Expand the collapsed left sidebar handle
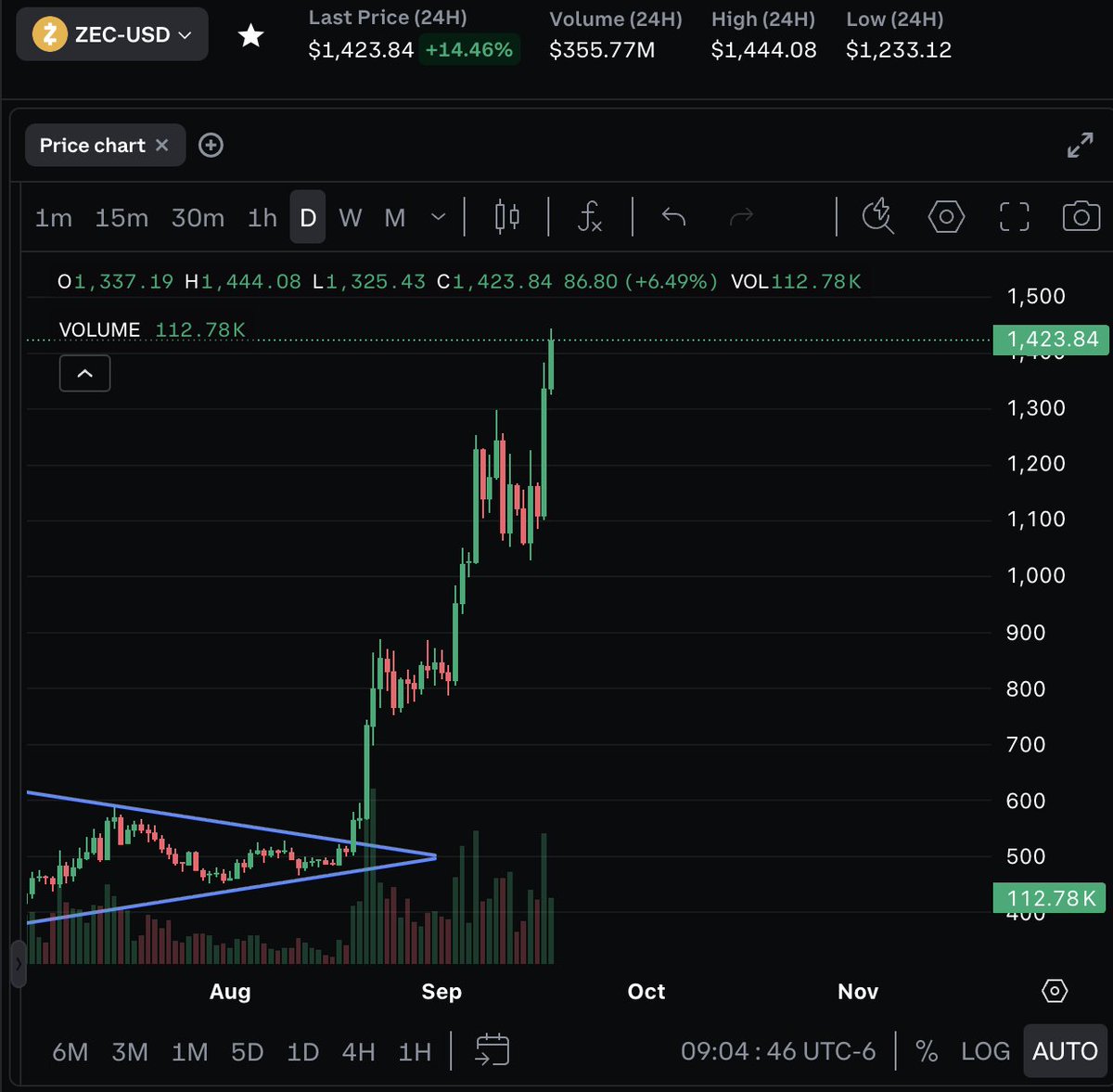 point(18,964)
